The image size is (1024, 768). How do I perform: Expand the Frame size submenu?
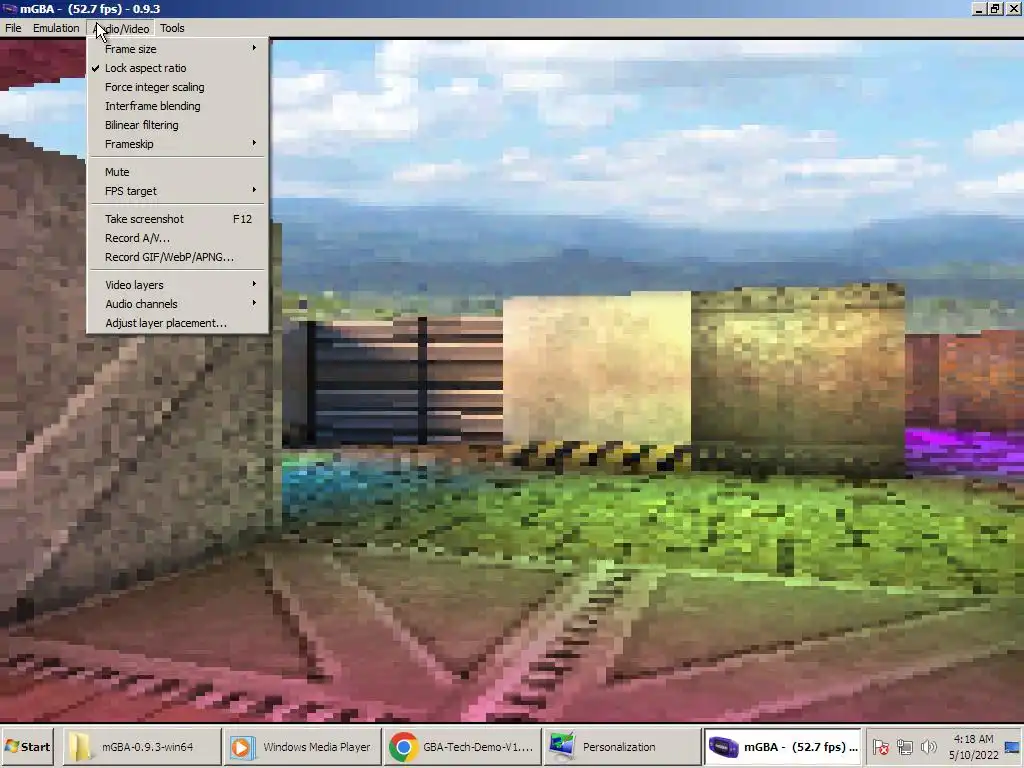(178, 49)
